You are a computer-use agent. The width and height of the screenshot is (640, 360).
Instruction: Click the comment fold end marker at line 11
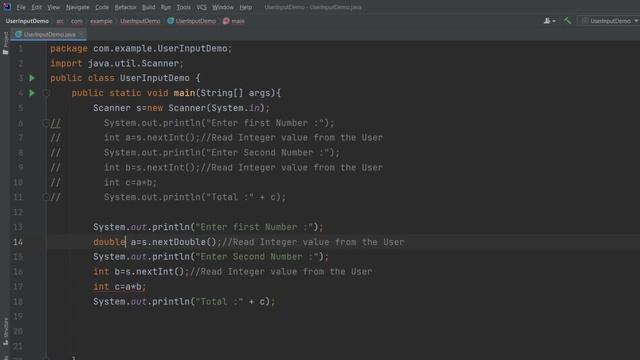point(46,197)
